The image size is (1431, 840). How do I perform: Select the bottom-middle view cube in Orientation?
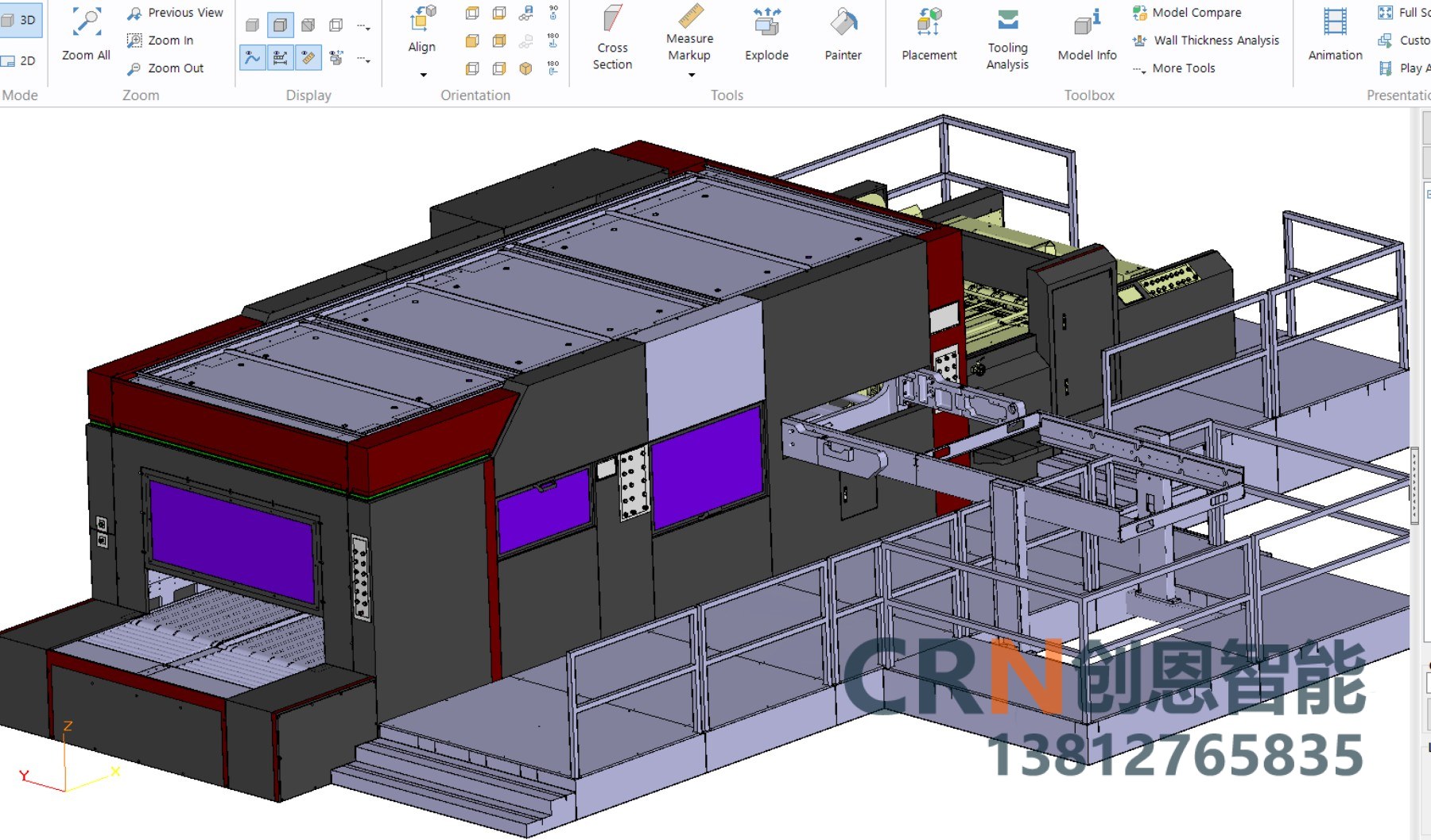click(x=499, y=68)
